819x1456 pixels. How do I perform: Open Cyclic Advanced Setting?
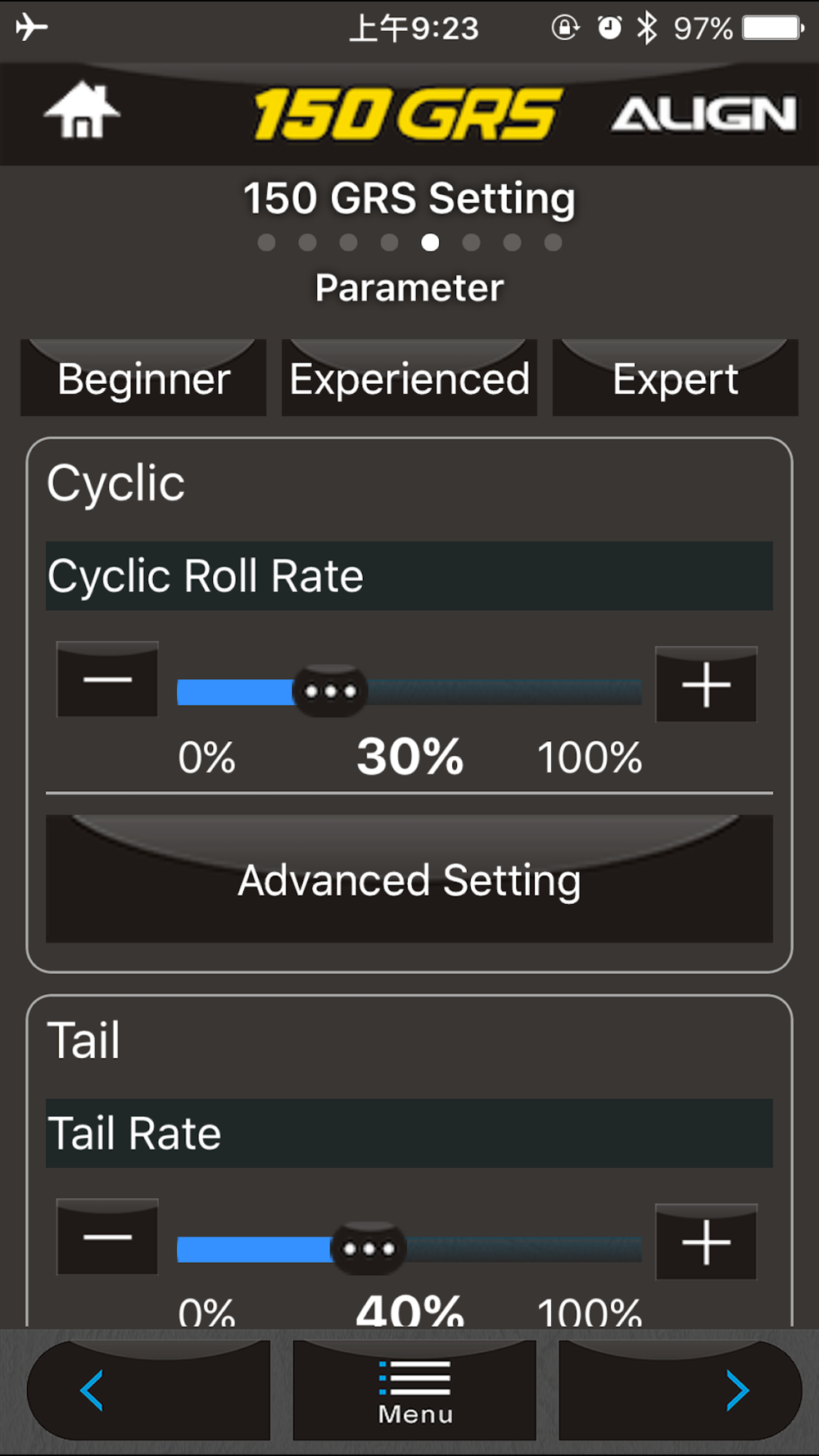tap(409, 879)
